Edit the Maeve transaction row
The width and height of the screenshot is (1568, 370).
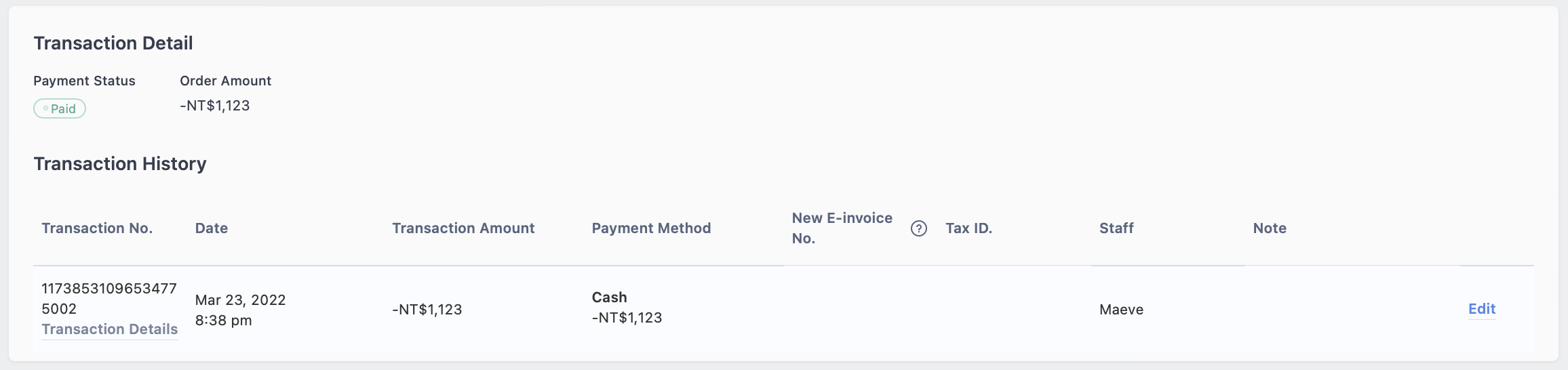click(1482, 309)
